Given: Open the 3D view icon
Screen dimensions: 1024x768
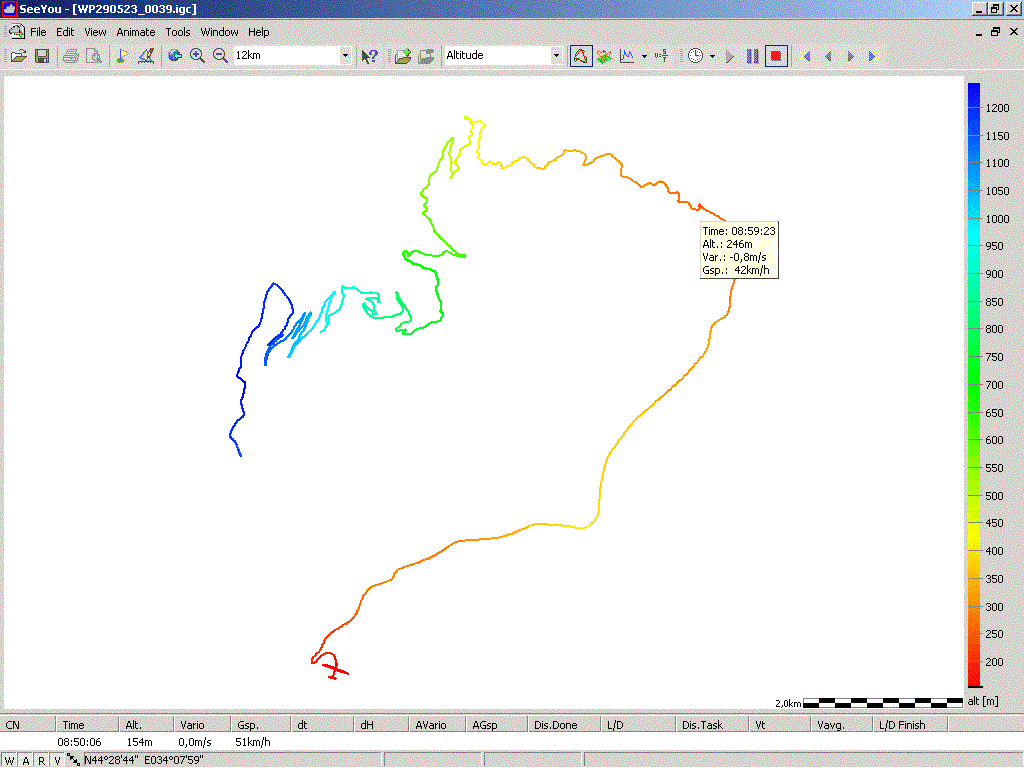Looking at the screenshot, I should click(x=604, y=56).
